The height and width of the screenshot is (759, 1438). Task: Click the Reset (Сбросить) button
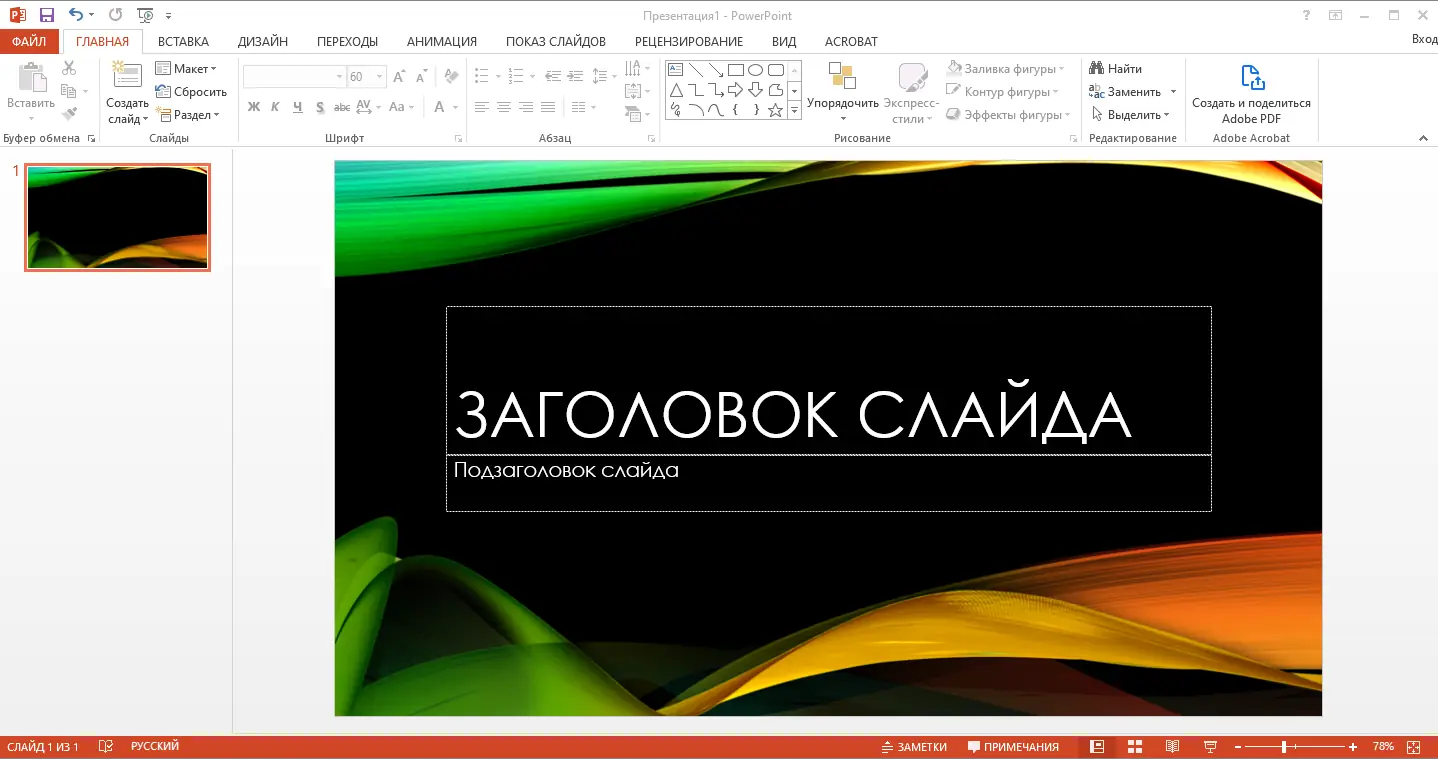click(x=191, y=92)
